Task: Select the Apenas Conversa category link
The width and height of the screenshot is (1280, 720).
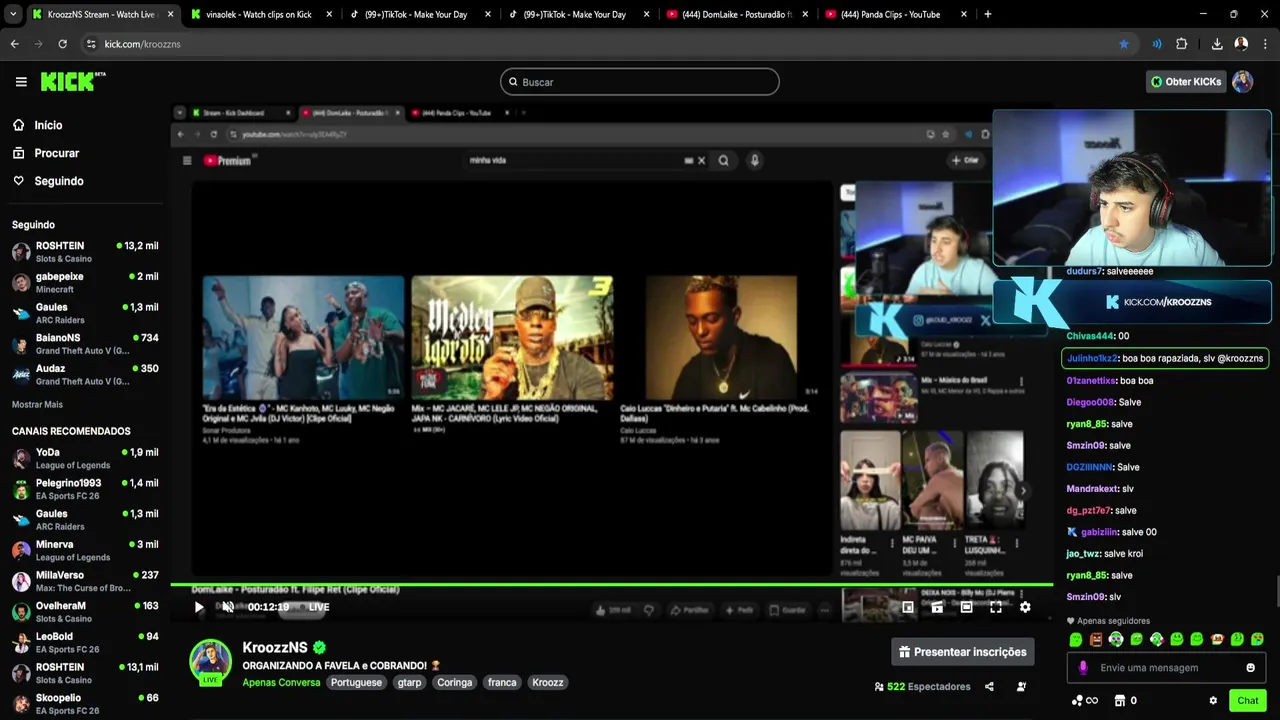Action: 281,682
